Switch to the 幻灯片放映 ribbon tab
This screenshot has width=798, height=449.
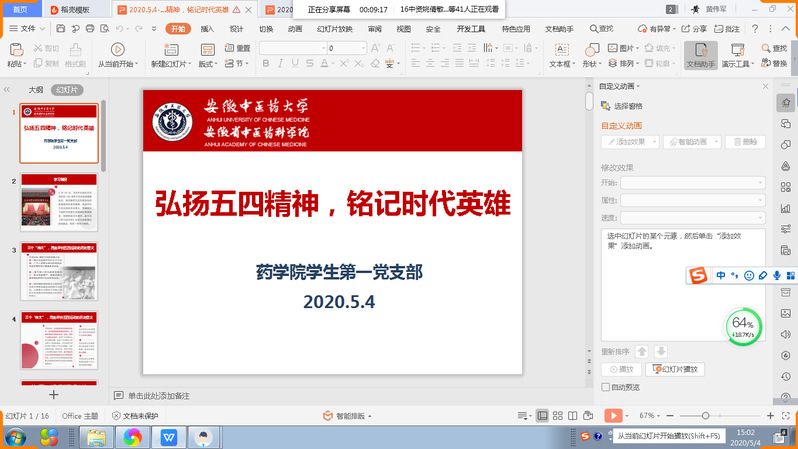click(334, 29)
